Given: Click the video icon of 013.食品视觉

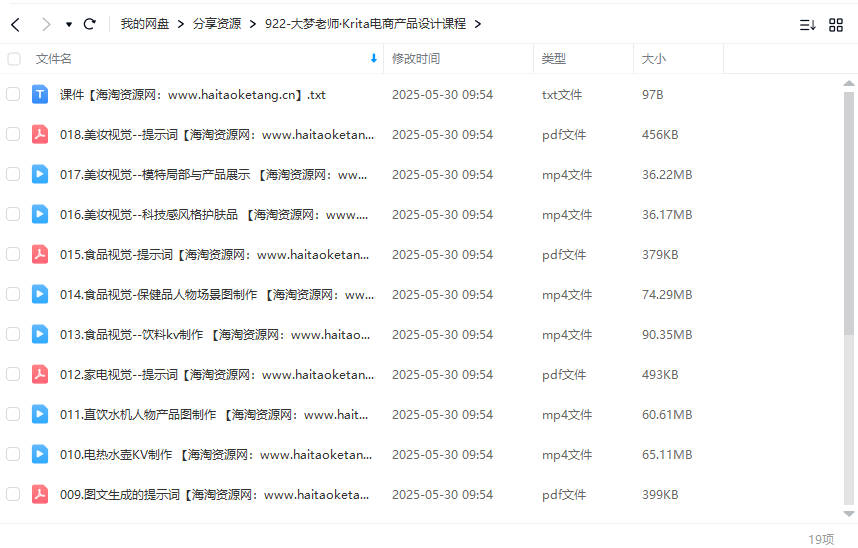Looking at the screenshot, I should [x=39, y=334].
